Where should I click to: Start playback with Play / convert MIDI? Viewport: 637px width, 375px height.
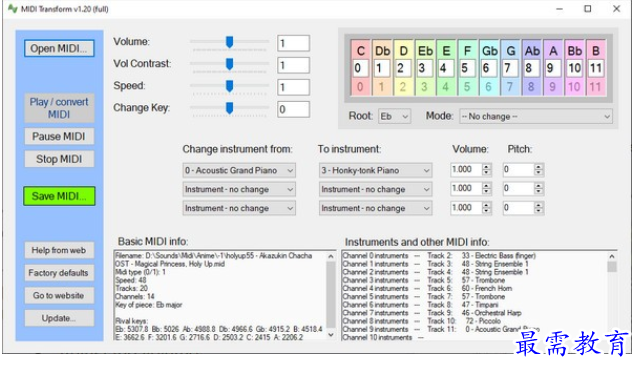59,108
